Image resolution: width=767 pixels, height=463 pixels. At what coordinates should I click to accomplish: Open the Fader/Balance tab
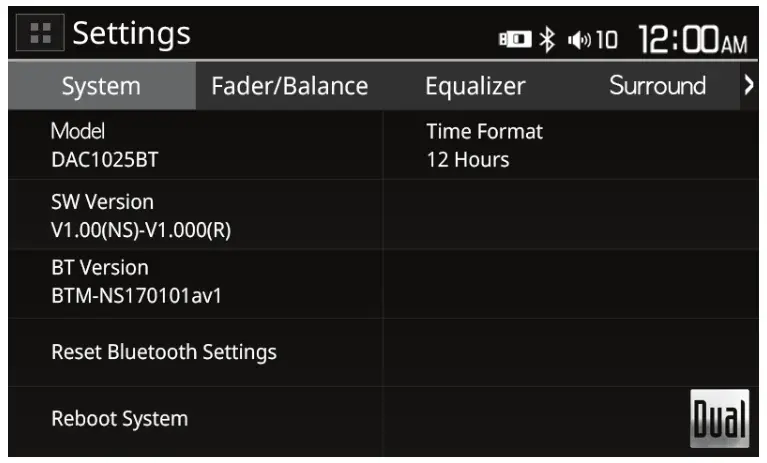[x=289, y=86]
